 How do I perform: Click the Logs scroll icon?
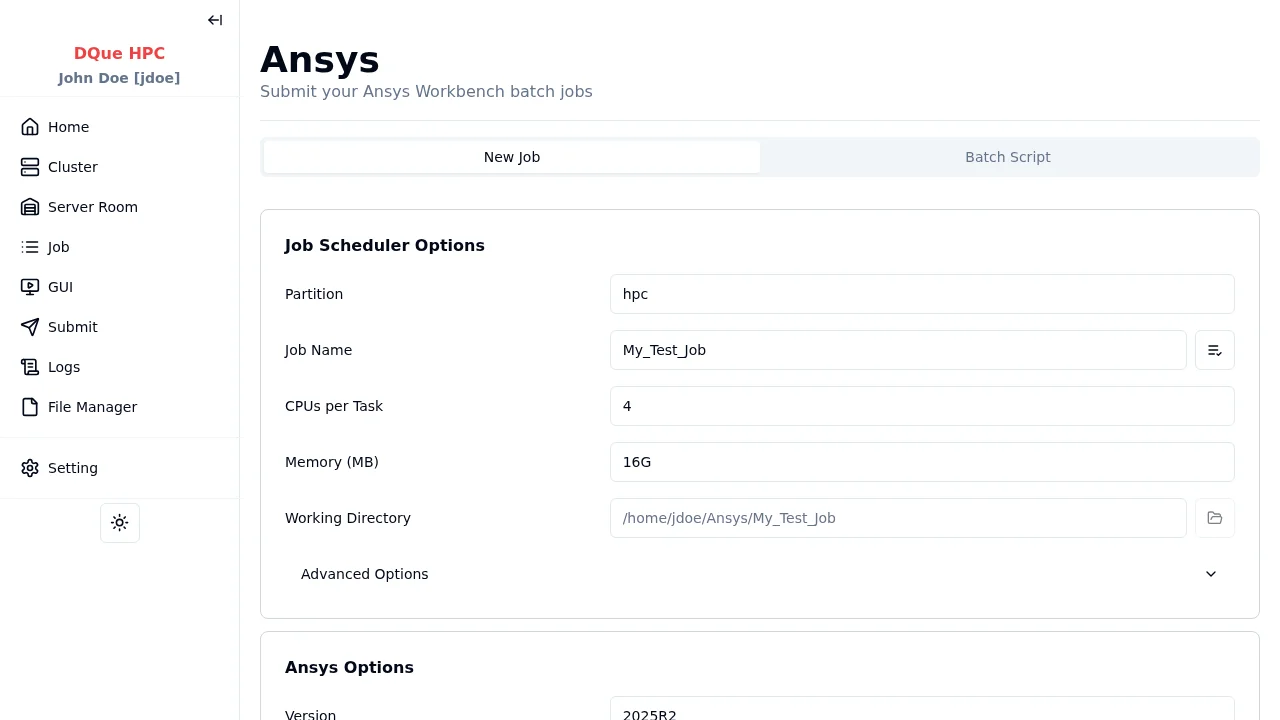30,367
